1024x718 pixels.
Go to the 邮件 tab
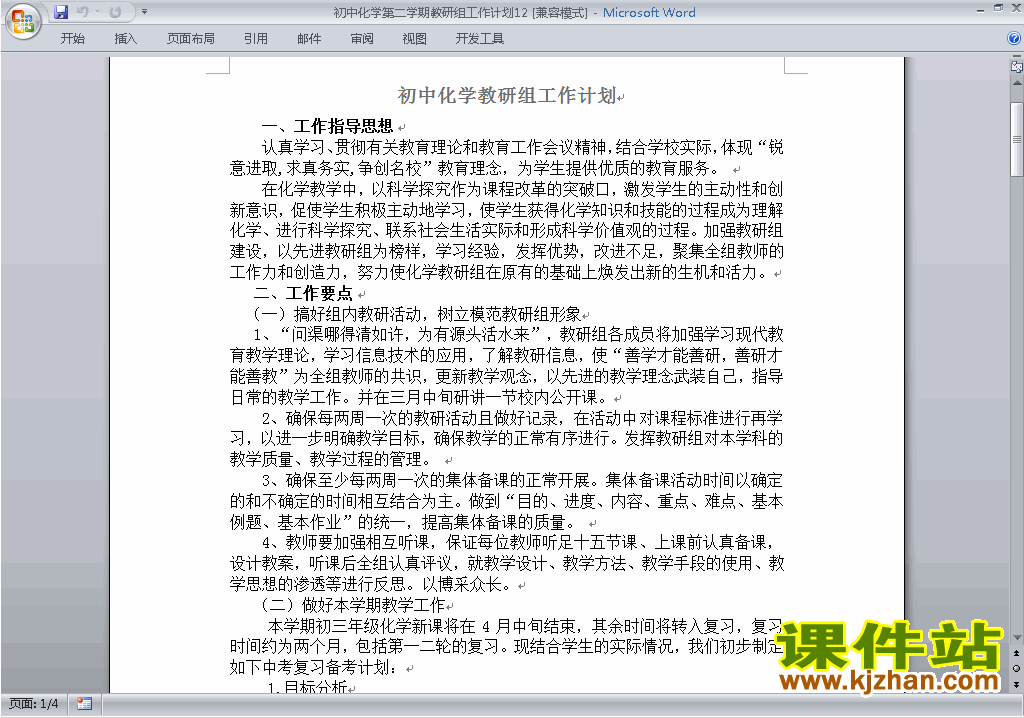pyautogui.click(x=309, y=39)
